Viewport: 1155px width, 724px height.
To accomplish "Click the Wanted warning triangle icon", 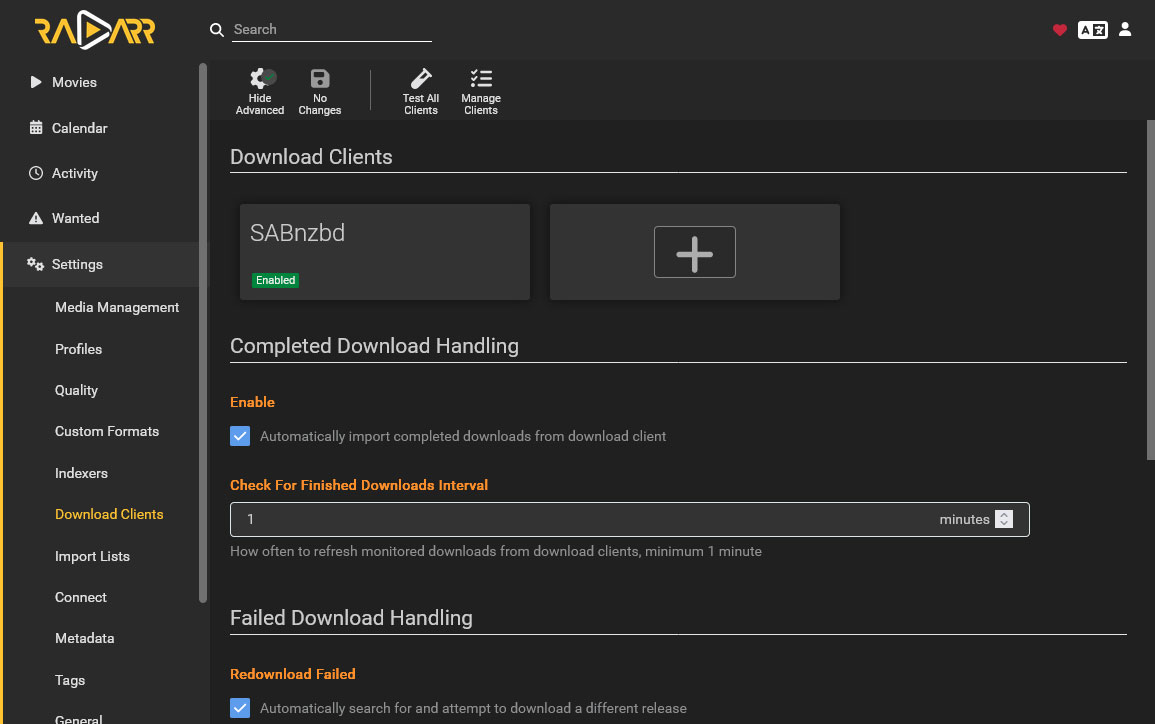I will (x=35, y=218).
